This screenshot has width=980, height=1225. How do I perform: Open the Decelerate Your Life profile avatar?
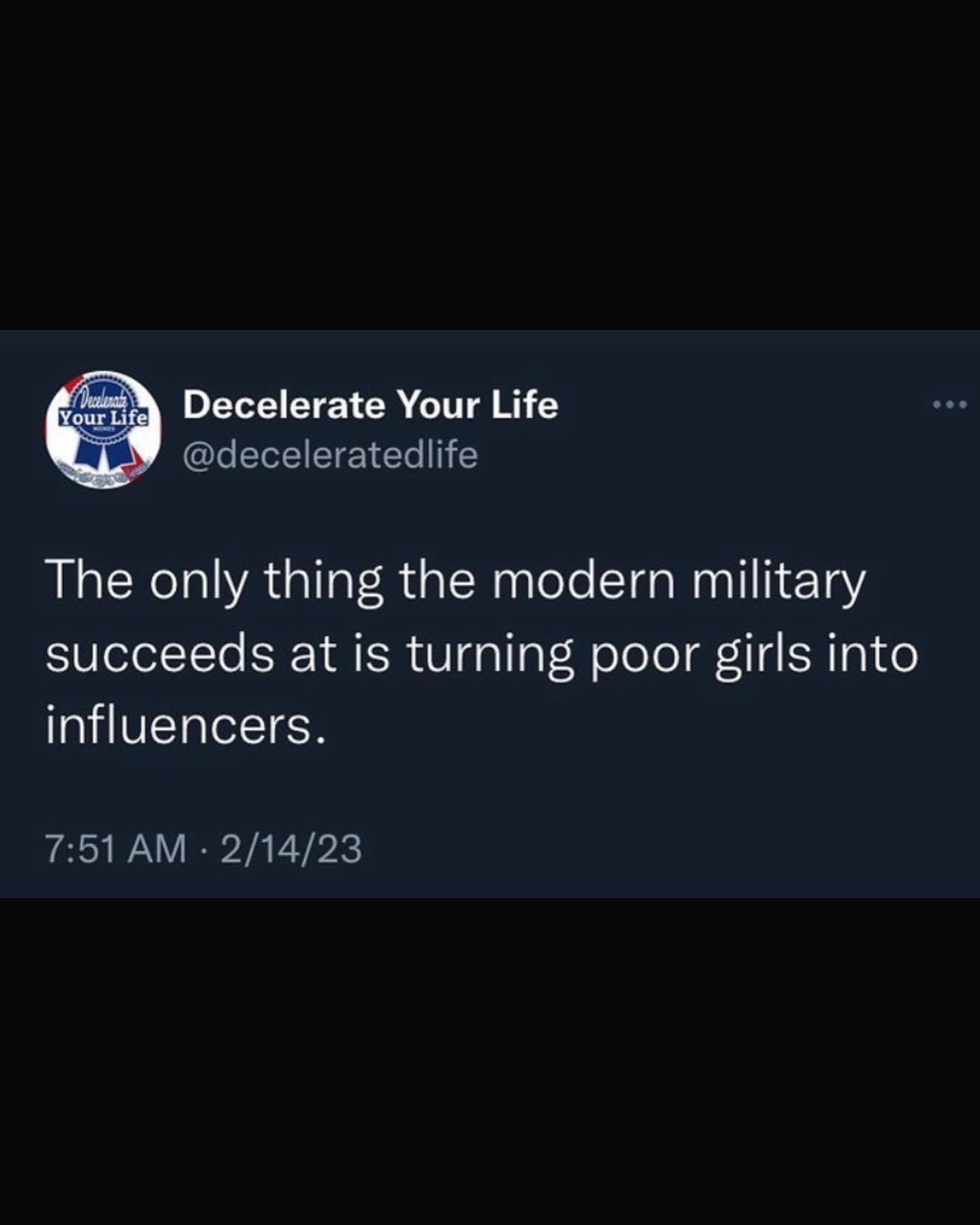click(x=103, y=429)
